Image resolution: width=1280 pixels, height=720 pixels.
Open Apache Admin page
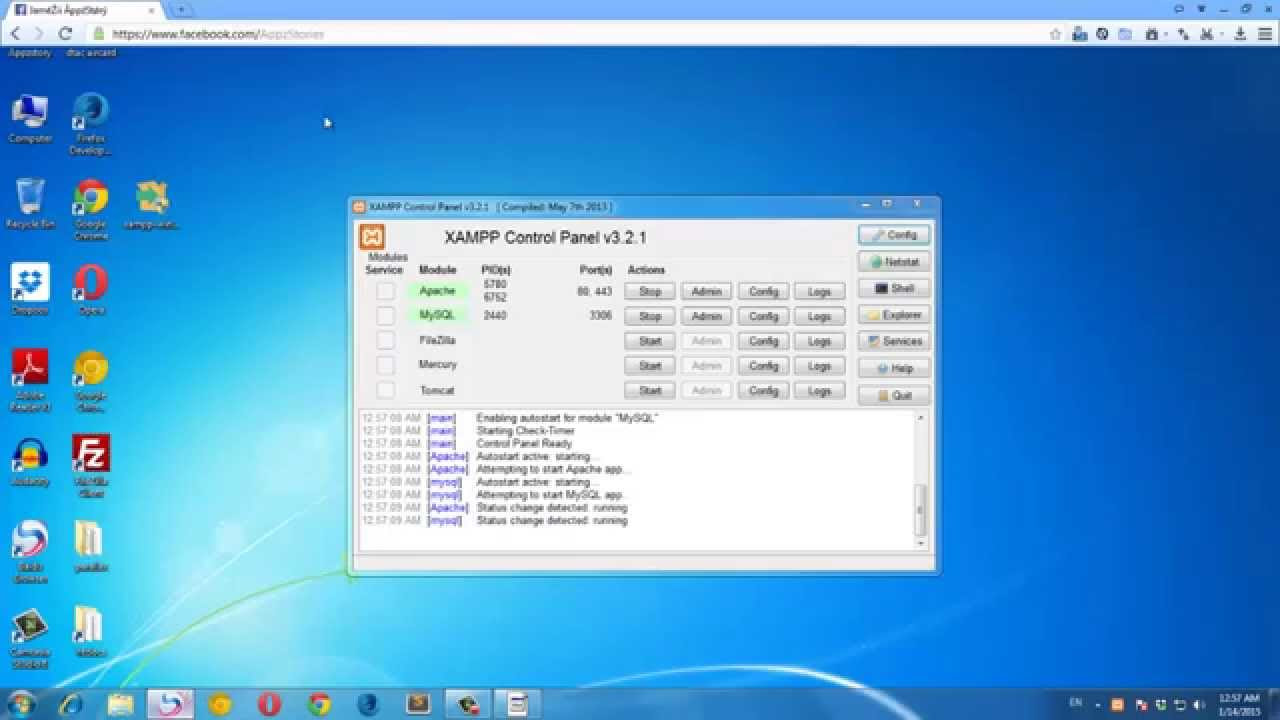coord(707,291)
